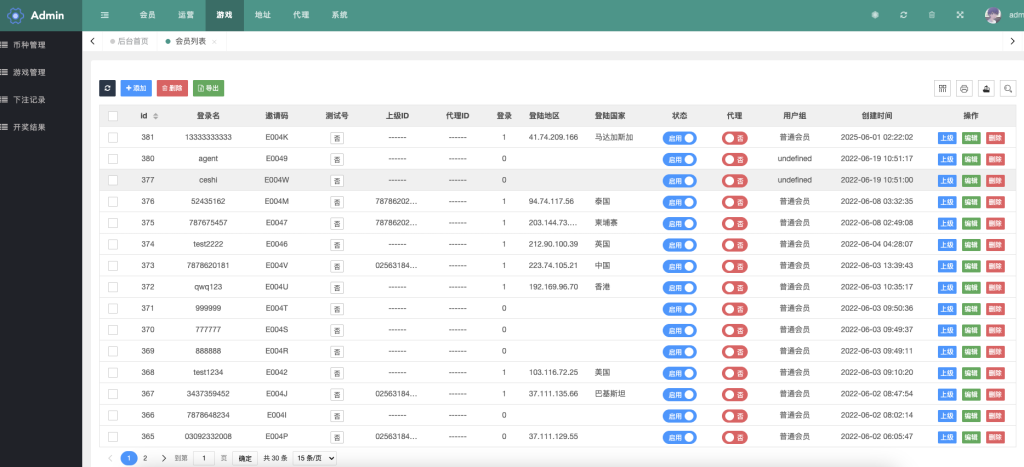Click the 上级 button for user 3437359452
The height and width of the screenshot is (467, 1024).
947,395
